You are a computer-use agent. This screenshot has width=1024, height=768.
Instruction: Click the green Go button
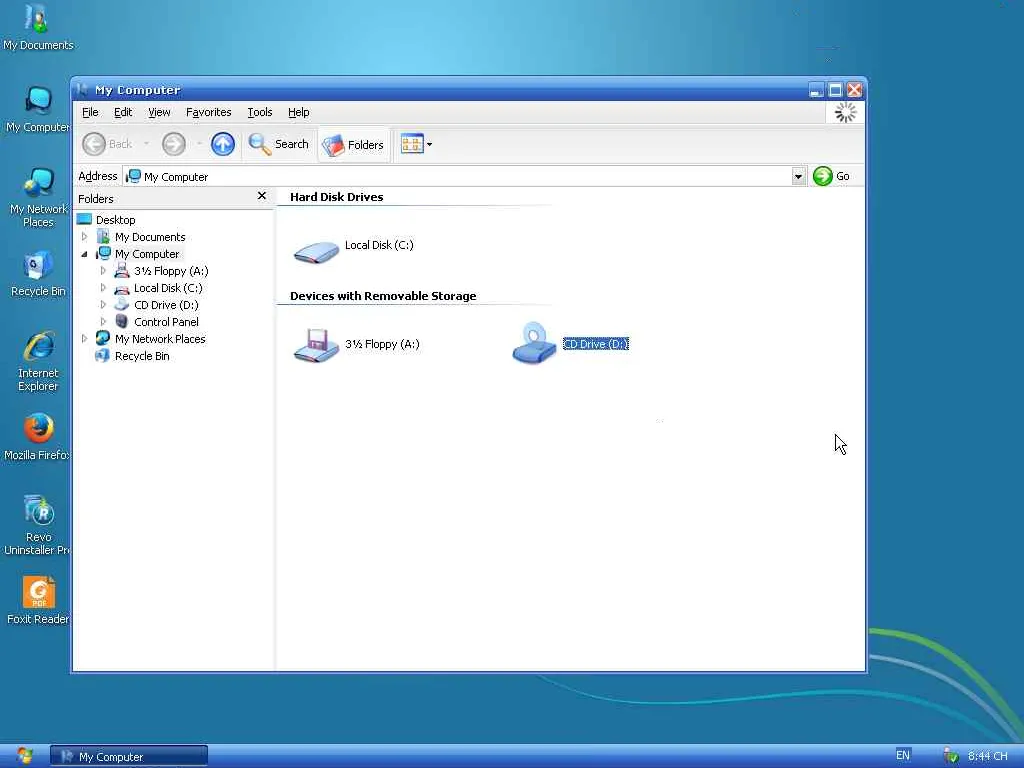pyautogui.click(x=831, y=176)
